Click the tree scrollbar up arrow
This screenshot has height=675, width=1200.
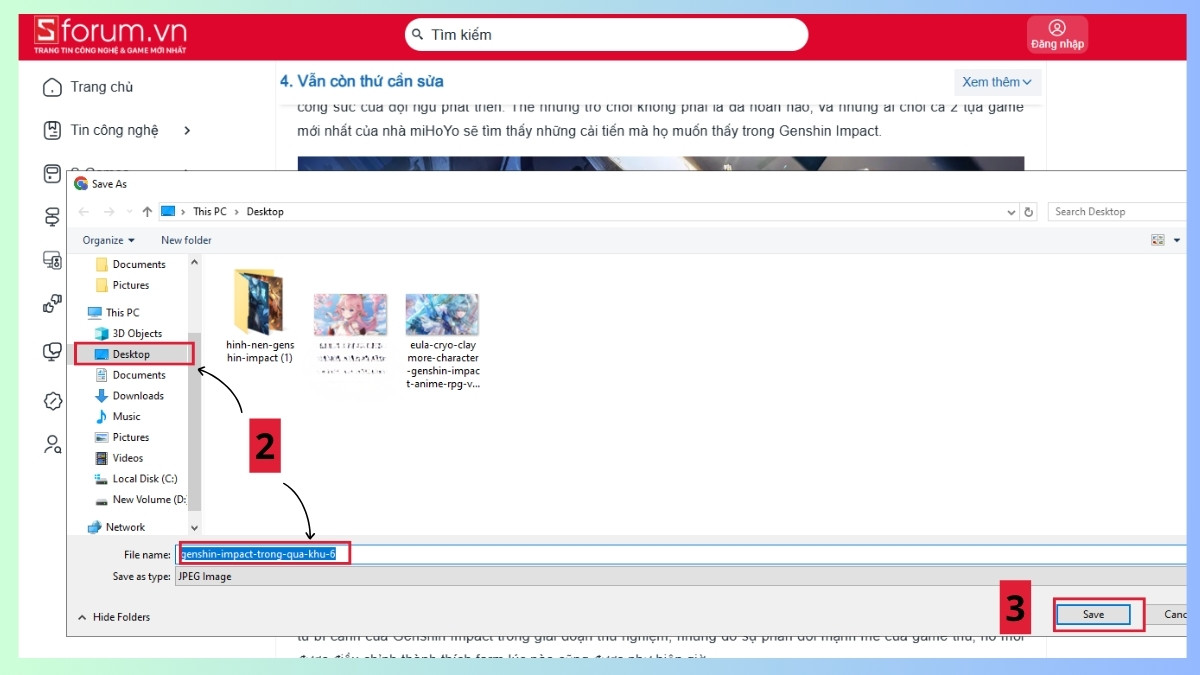pos(194,262)
